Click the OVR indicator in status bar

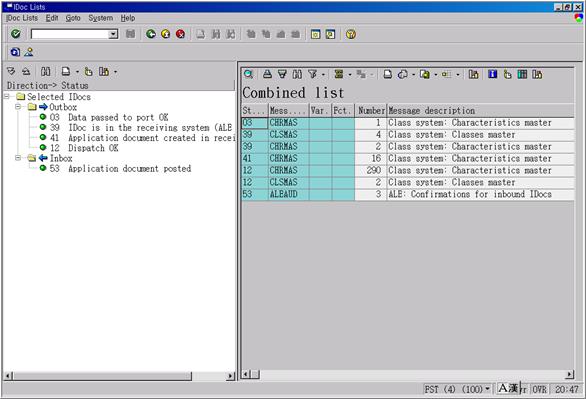click(539, 389)
